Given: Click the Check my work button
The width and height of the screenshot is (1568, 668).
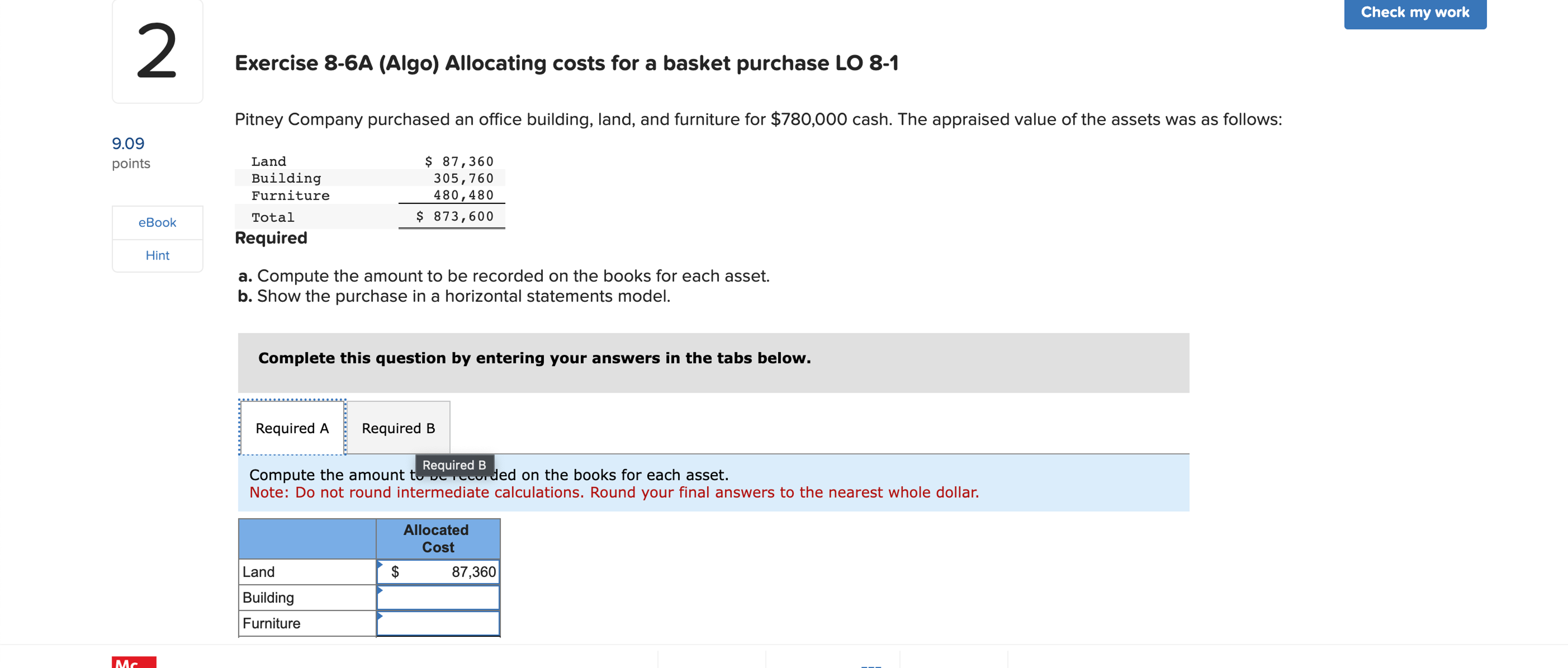Looking at the screenshot, I should [1415, 12].
